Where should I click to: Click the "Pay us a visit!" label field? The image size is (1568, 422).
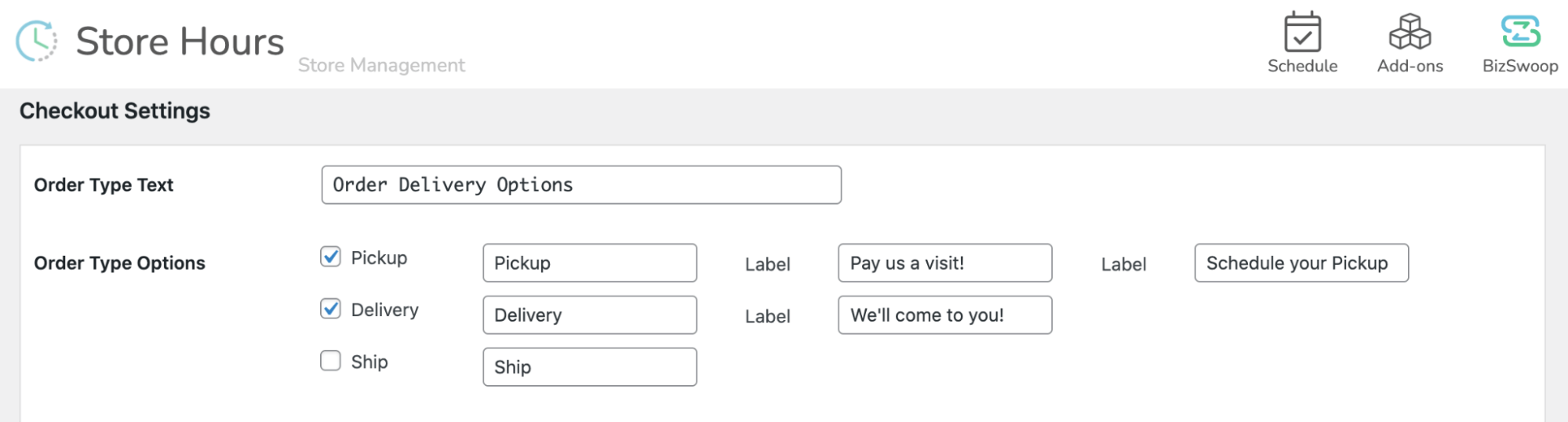pyautogui.click(x=944, y=264)
